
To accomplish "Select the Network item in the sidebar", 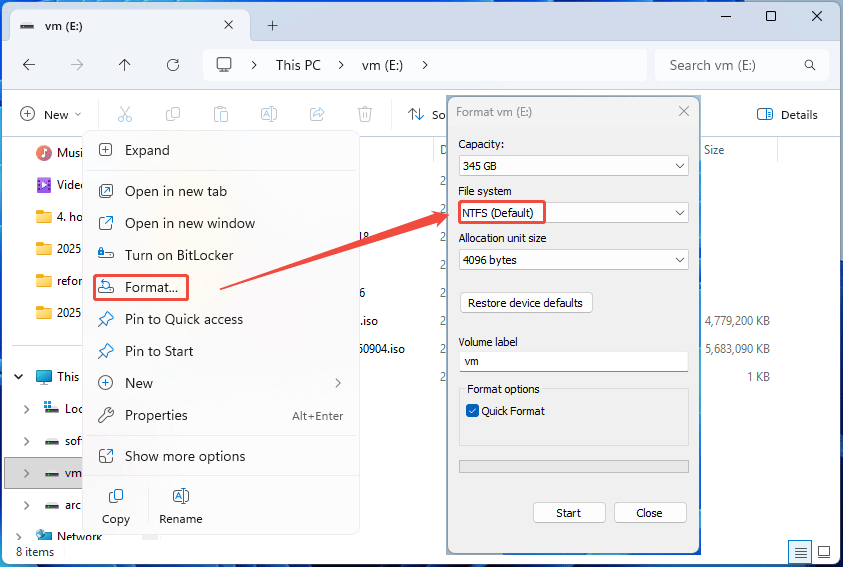I will coord(68,535).
